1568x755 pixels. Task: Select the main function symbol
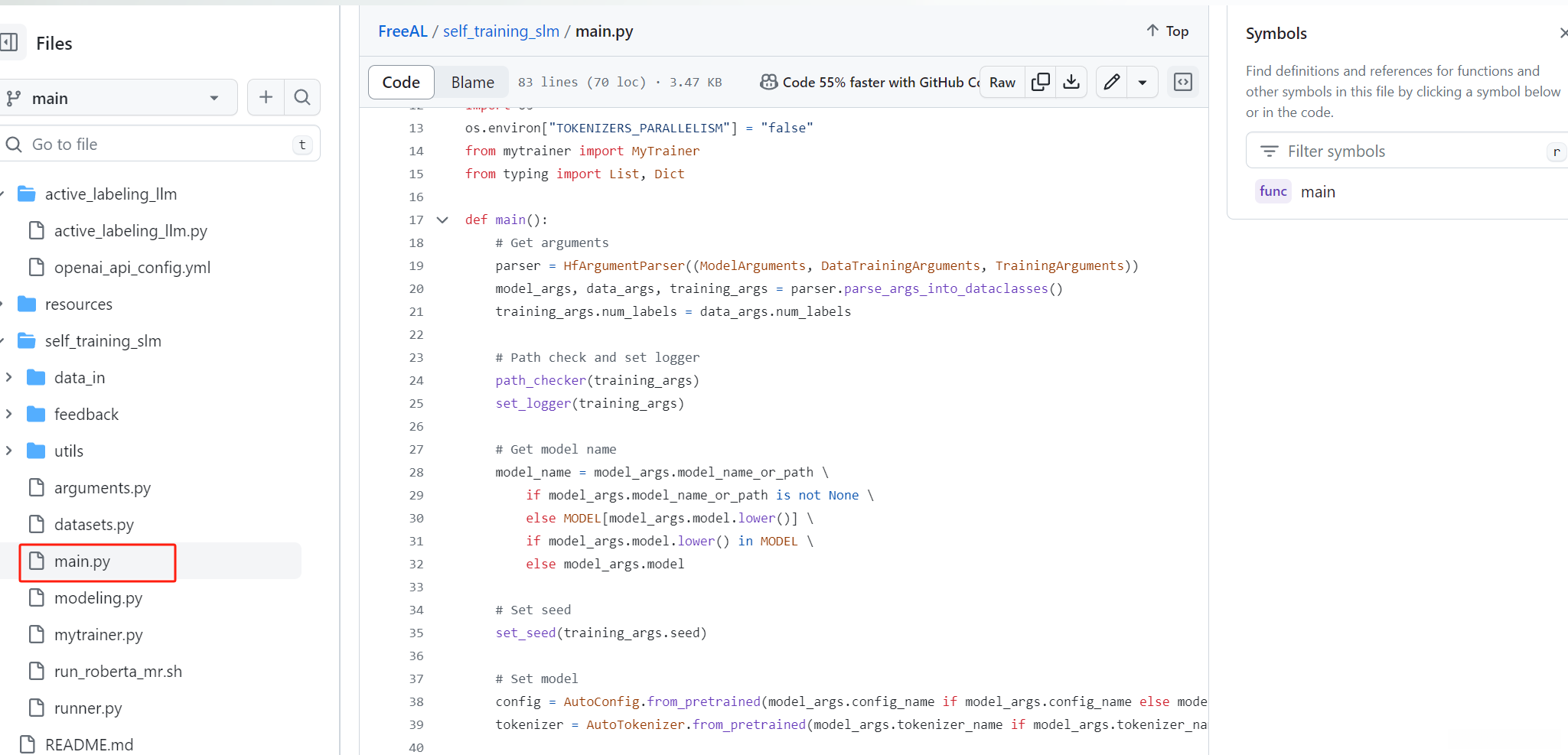point(1318,191)
